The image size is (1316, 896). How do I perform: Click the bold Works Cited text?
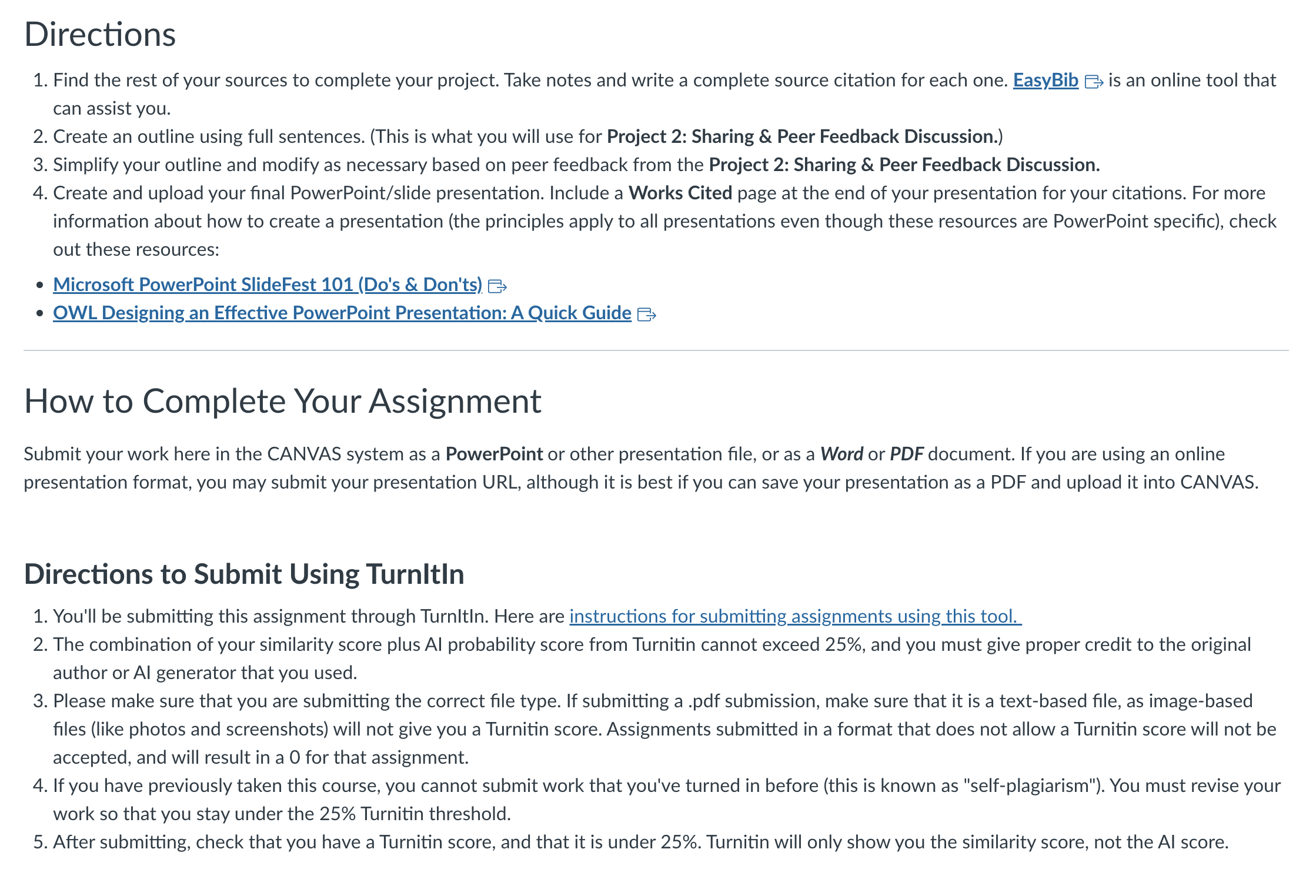[x=680, y=193]
